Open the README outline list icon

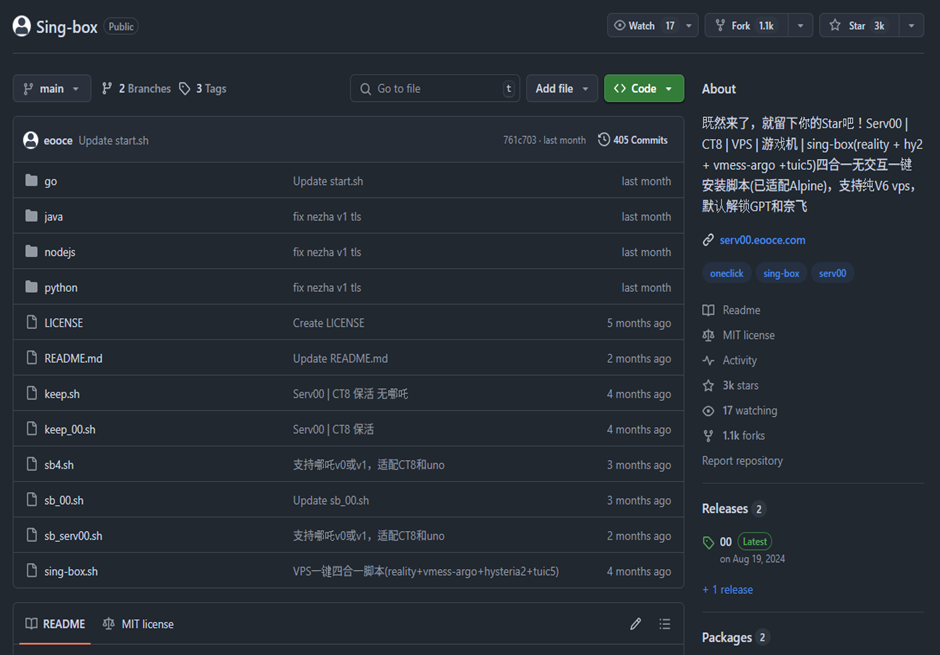tap(665, 624)
